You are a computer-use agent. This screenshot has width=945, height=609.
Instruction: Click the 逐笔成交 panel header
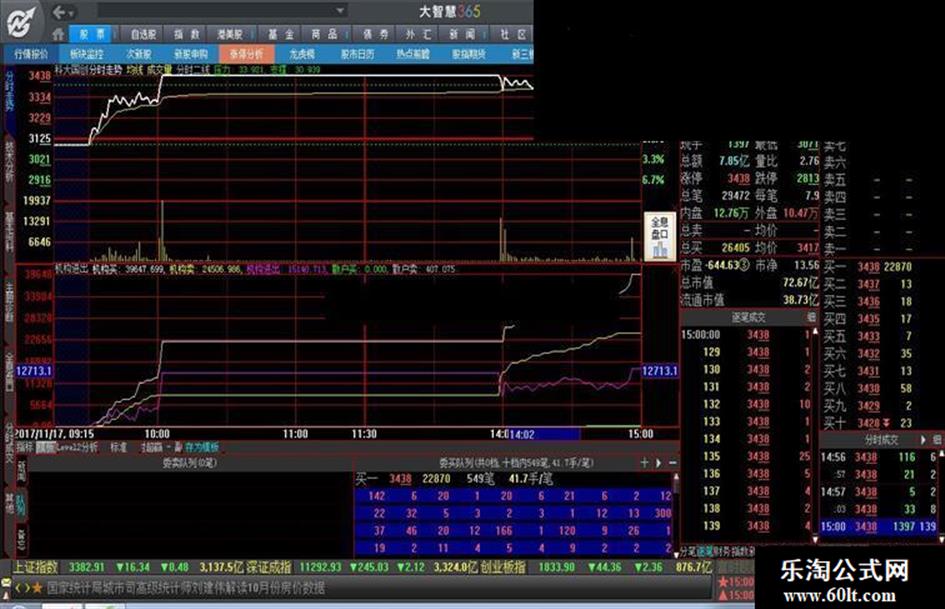[749, 318]
